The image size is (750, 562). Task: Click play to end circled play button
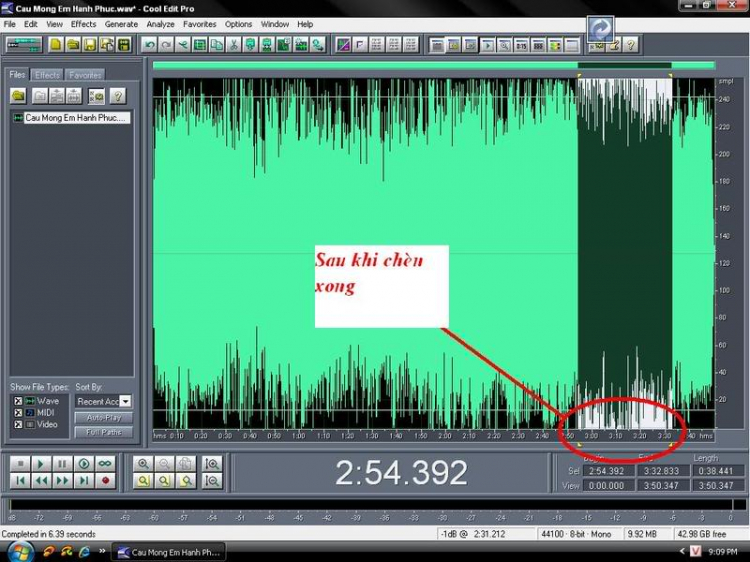coord(84,463)
